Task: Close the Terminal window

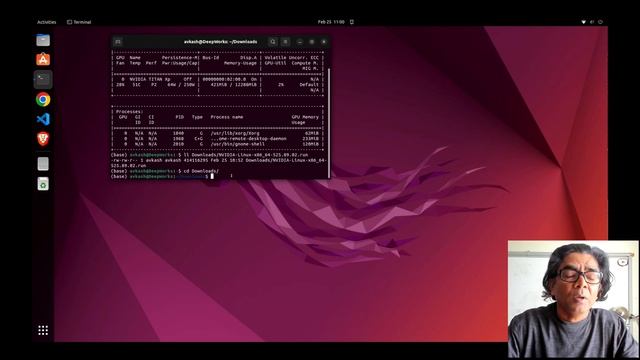Action: [324, 42]
